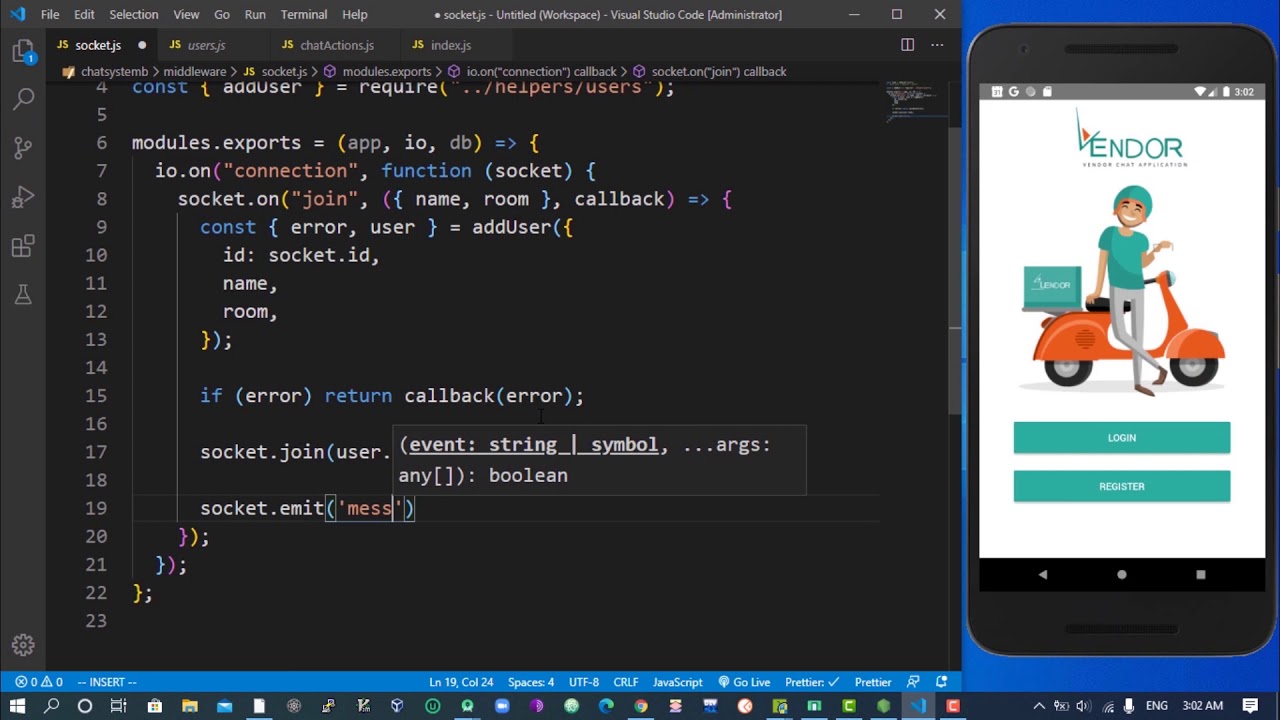
Task: Open the Run menu
Action: point(255,15)
